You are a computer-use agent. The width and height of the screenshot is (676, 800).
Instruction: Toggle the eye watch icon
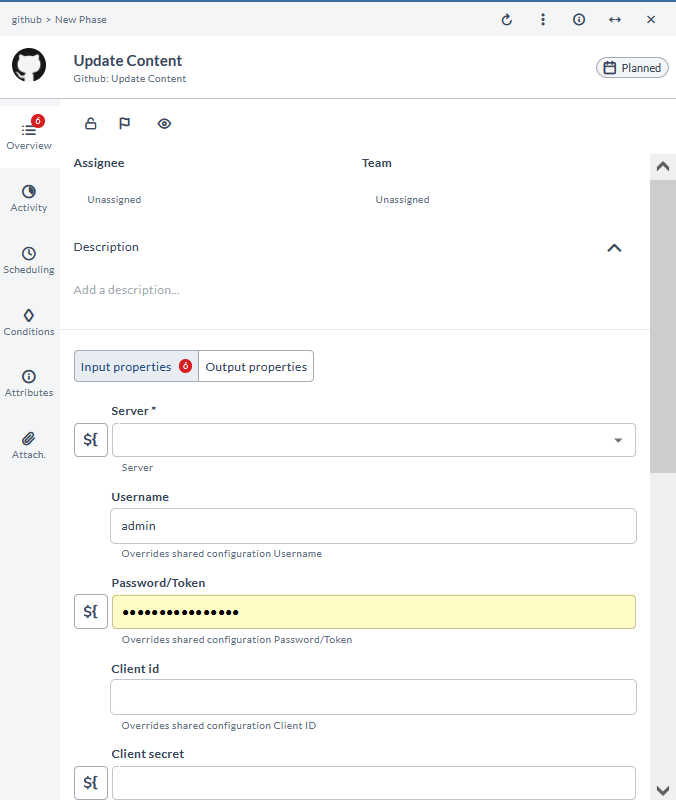pyautogui.click(x=164, y=124)
